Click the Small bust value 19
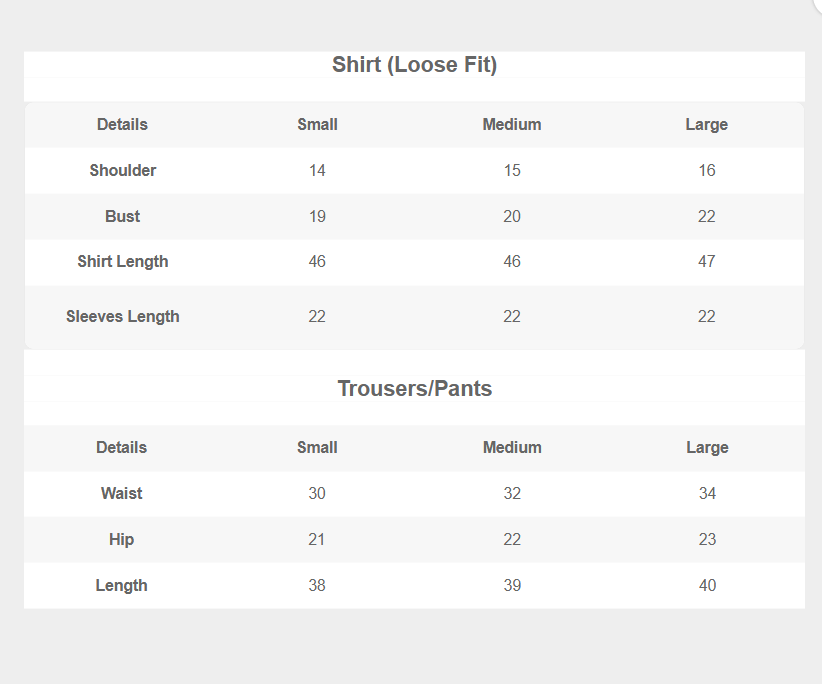 (x=317, y=216)
